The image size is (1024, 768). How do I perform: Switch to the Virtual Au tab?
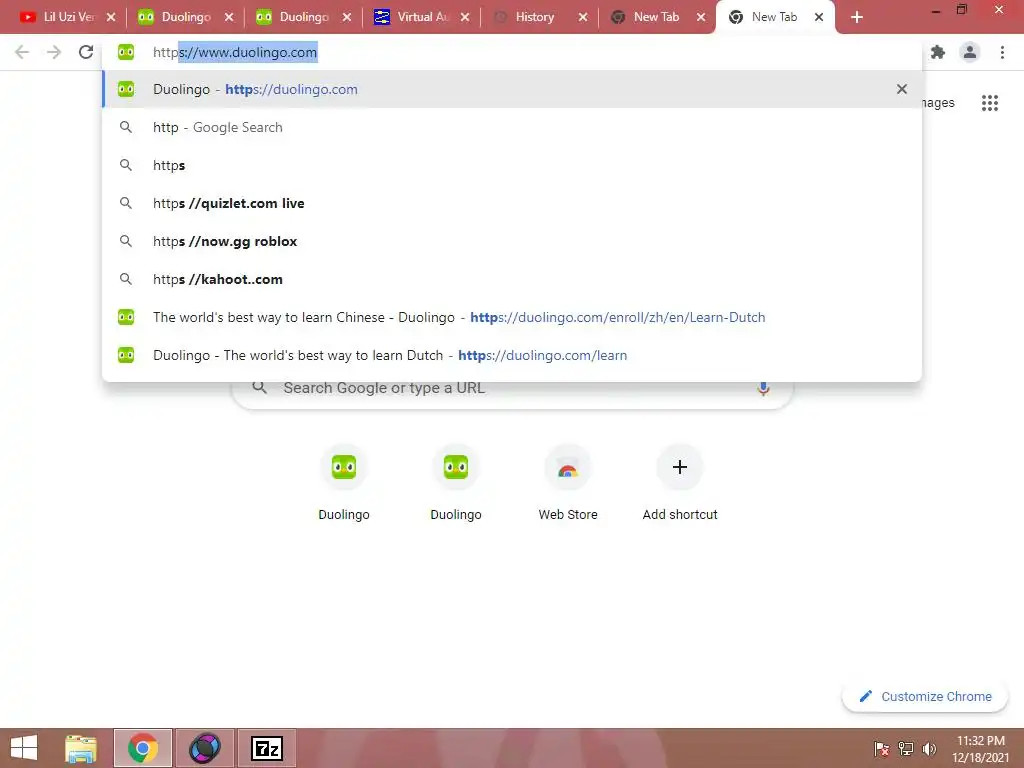pos(422,17)
